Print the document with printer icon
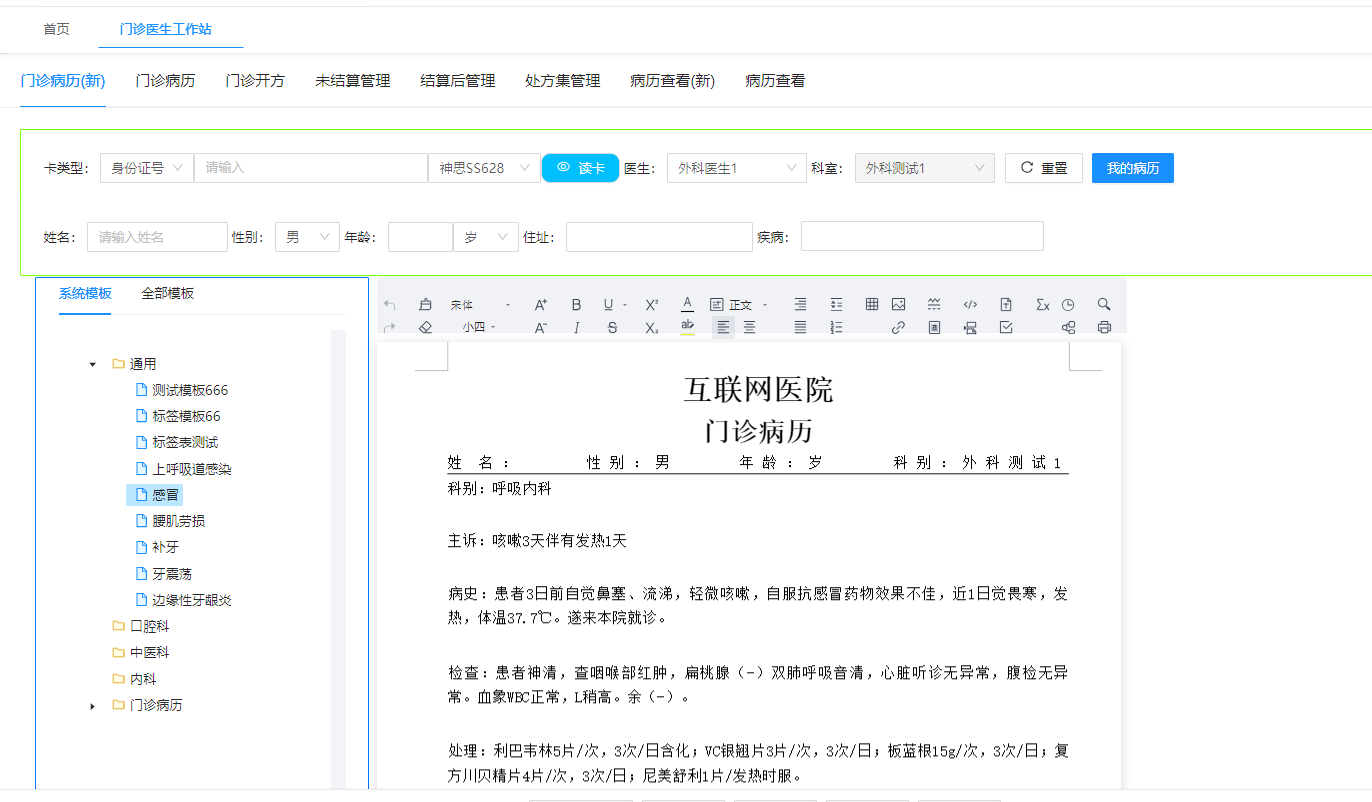 point(1104,327)
